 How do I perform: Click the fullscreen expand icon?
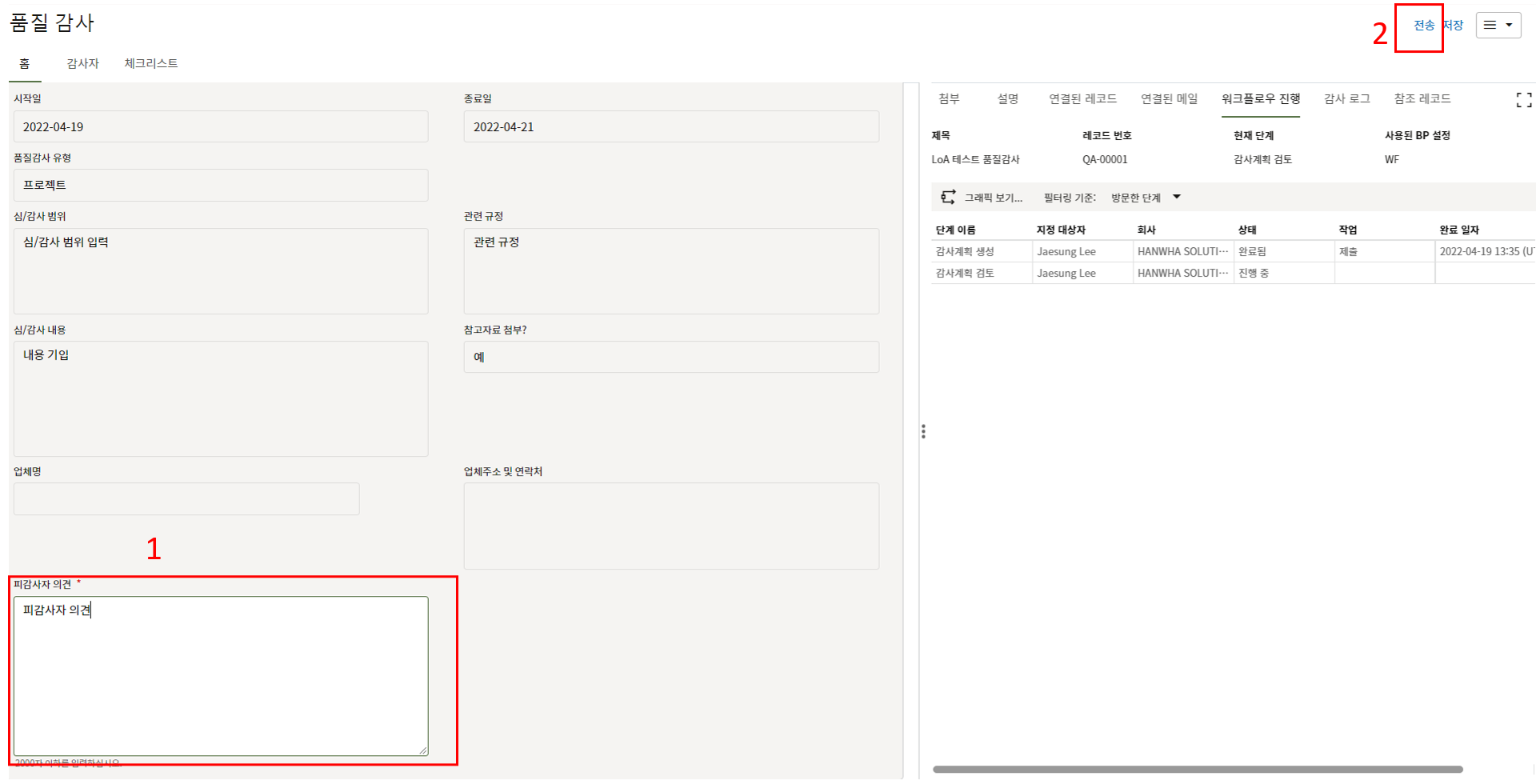(x=1523, y=100)
